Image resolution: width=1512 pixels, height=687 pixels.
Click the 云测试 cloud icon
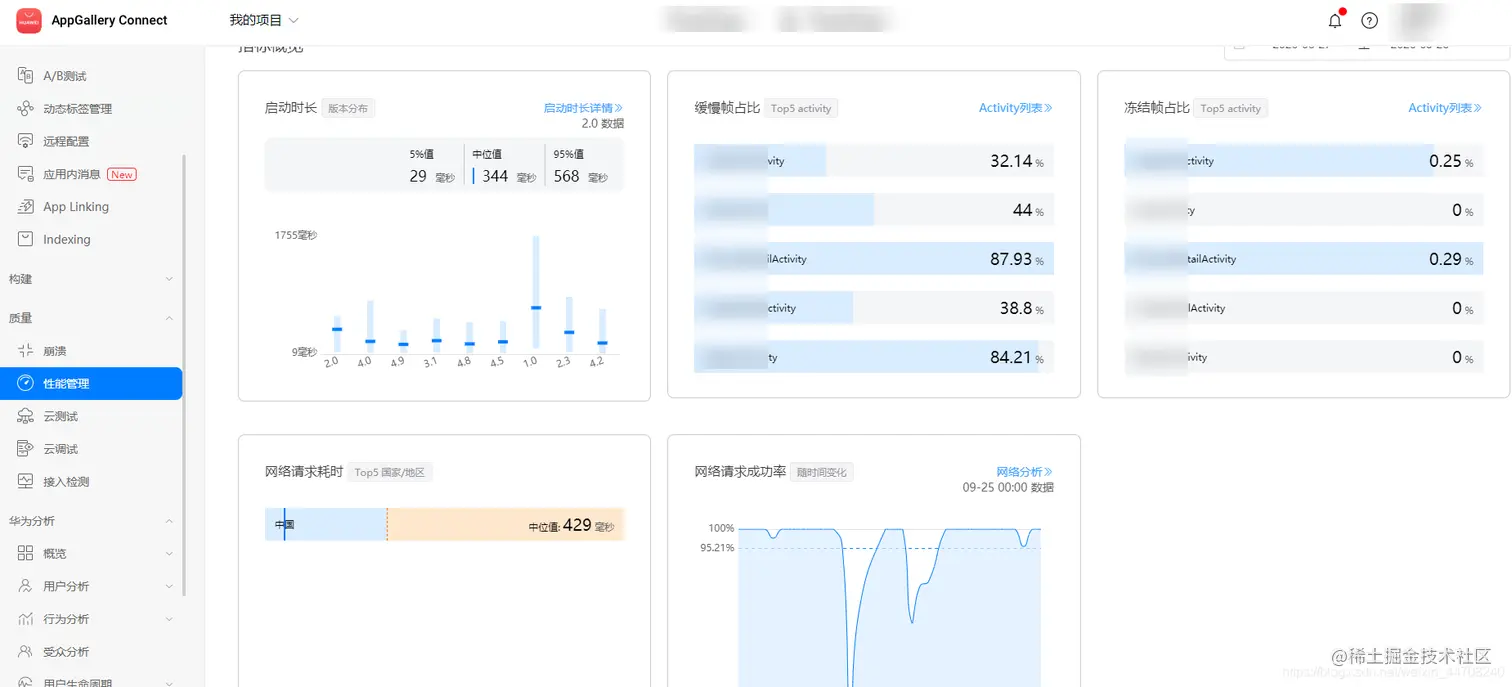pos(26,416)
